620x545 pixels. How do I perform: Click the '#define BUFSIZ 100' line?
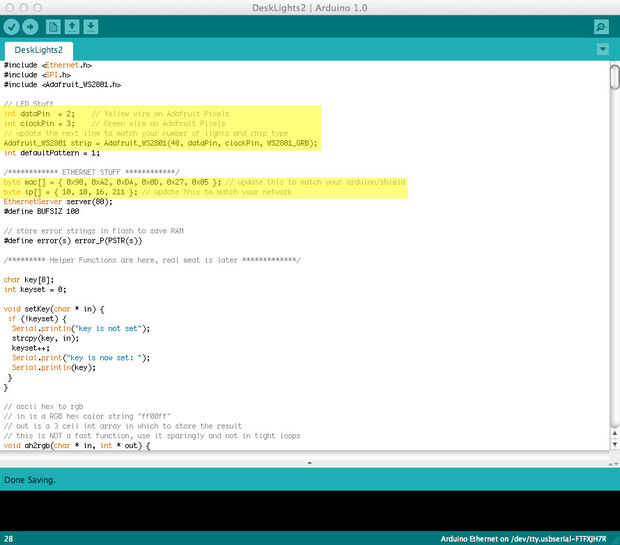click(x=42, y=212)
